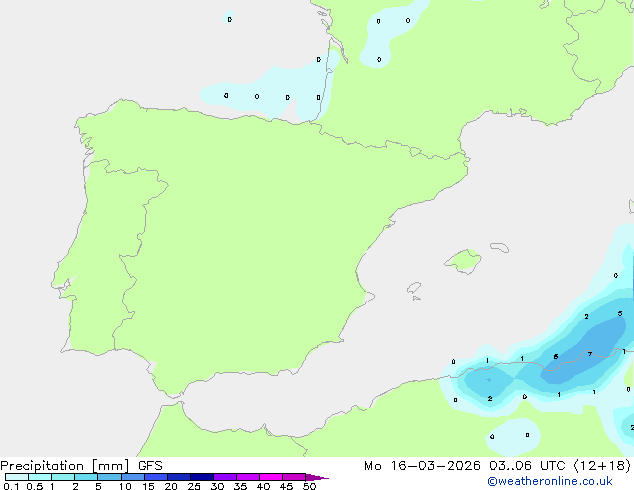Click the legend label '40'
This screenshot has height=490, width=634.
tap(263, 486)
